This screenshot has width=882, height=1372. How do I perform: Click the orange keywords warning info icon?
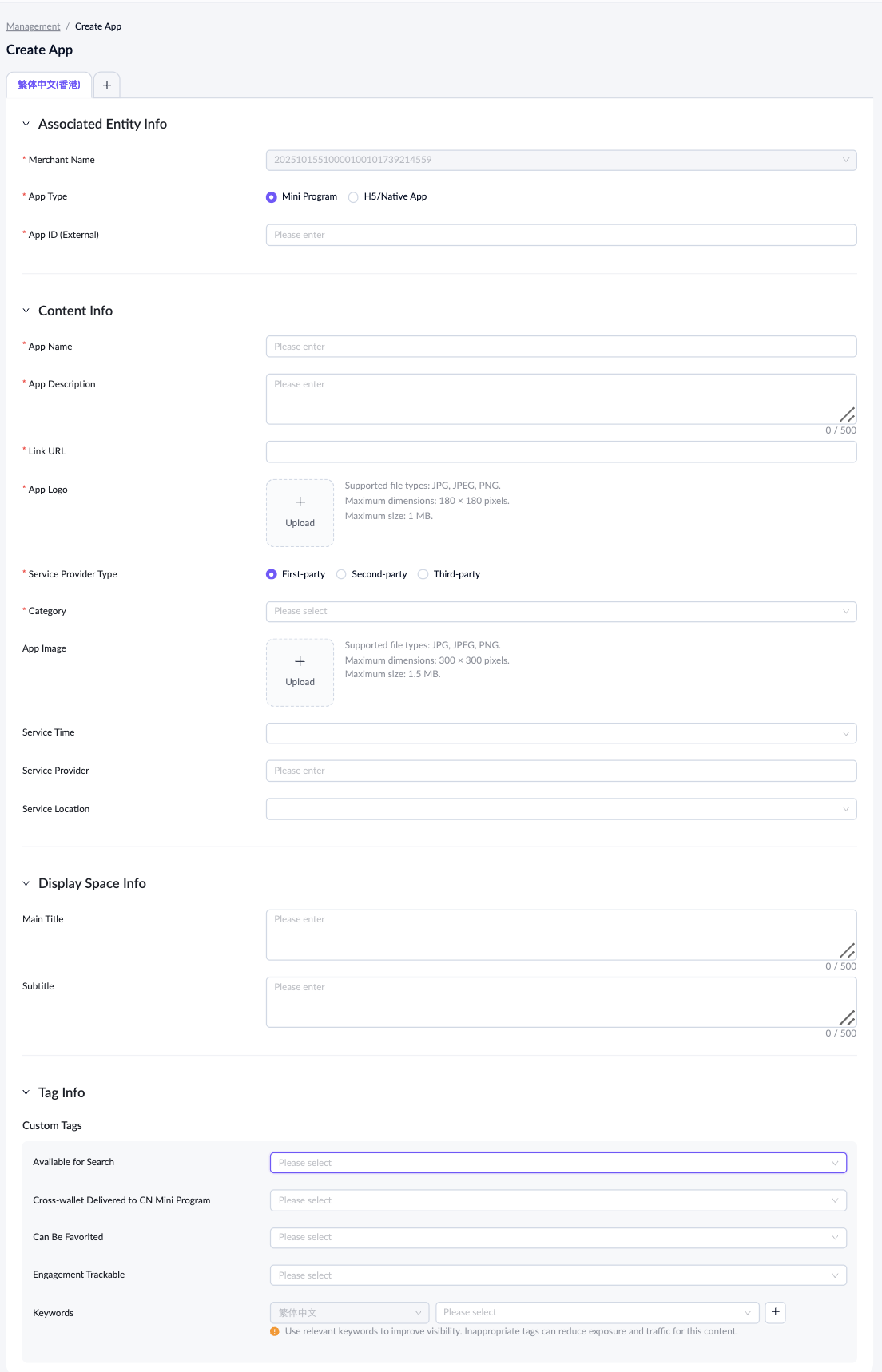[275, 1331]
